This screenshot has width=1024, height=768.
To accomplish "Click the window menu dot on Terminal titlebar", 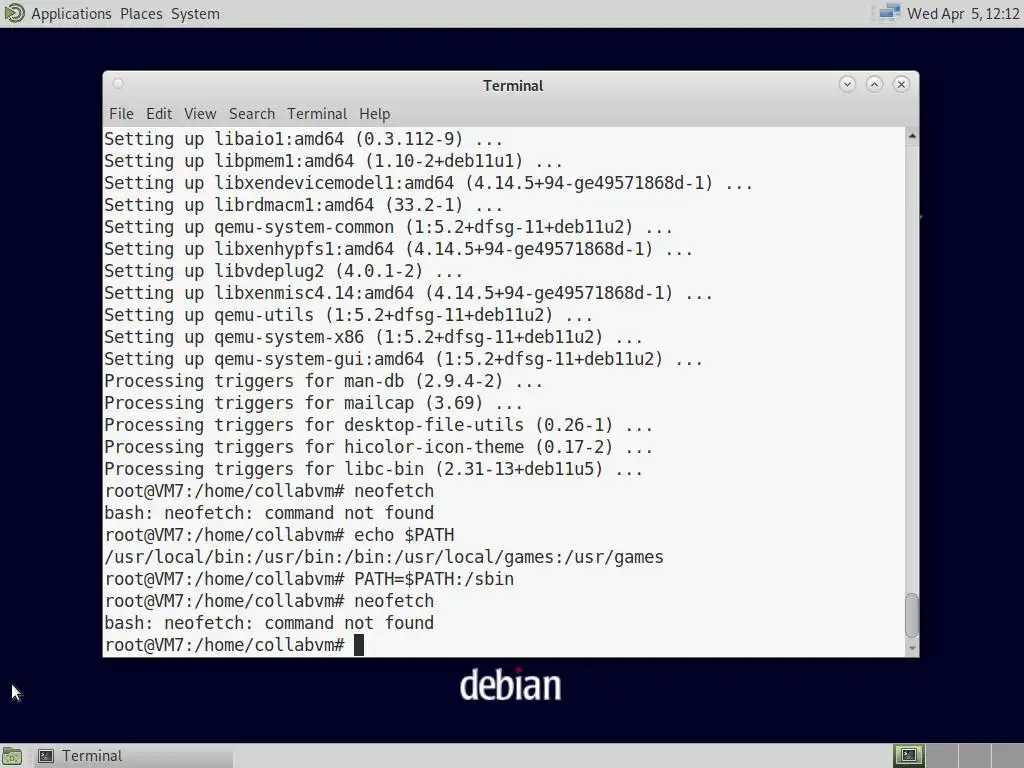I will [x=118, y=84].
